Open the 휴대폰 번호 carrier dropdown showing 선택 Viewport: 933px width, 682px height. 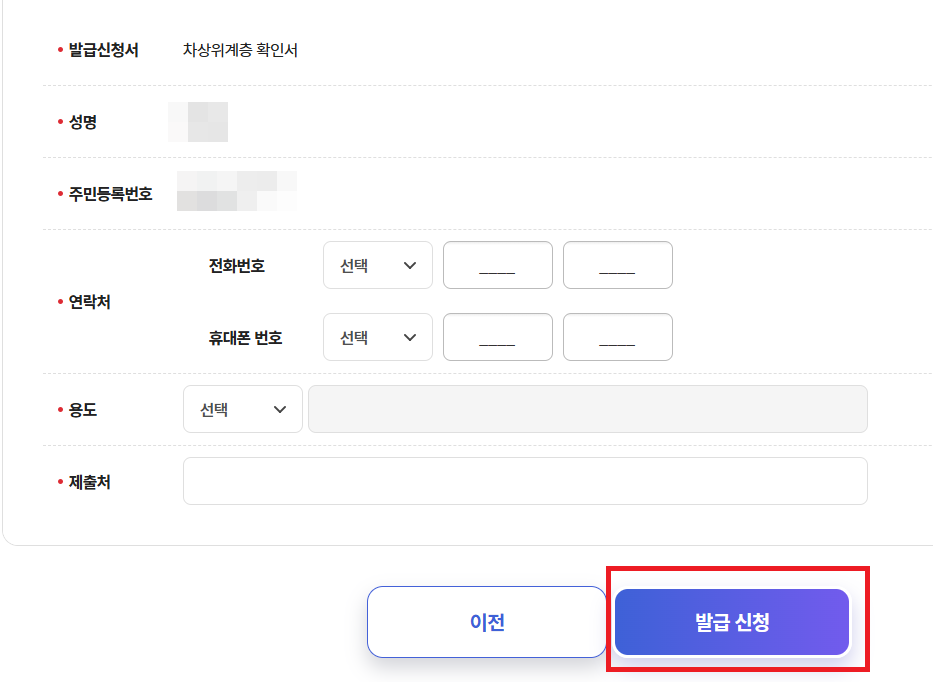click(377, 336)
